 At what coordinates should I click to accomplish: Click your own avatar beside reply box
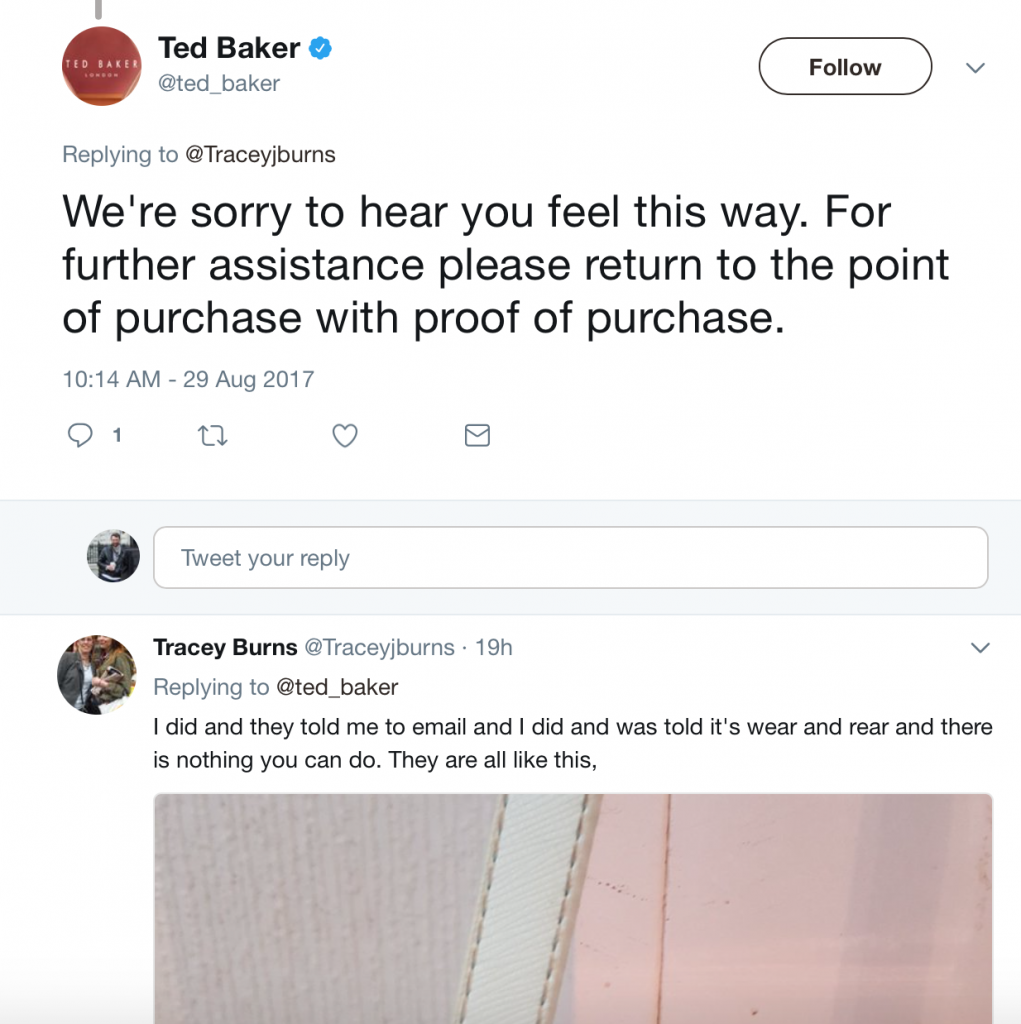pyautogui.click(x=113, y=556)
